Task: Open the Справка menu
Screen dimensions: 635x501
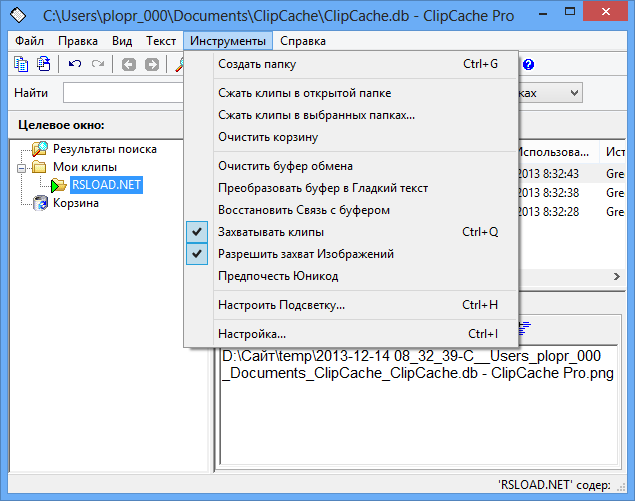Action: pyautogui.click(x=303, y=41)
